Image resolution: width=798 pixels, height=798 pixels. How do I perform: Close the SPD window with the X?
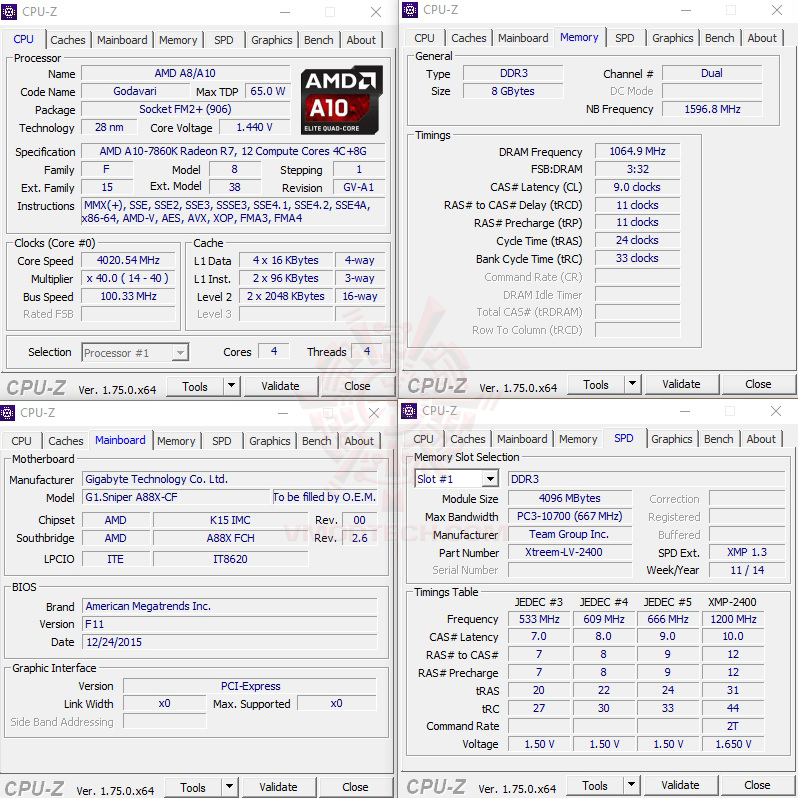coord(776,411)
